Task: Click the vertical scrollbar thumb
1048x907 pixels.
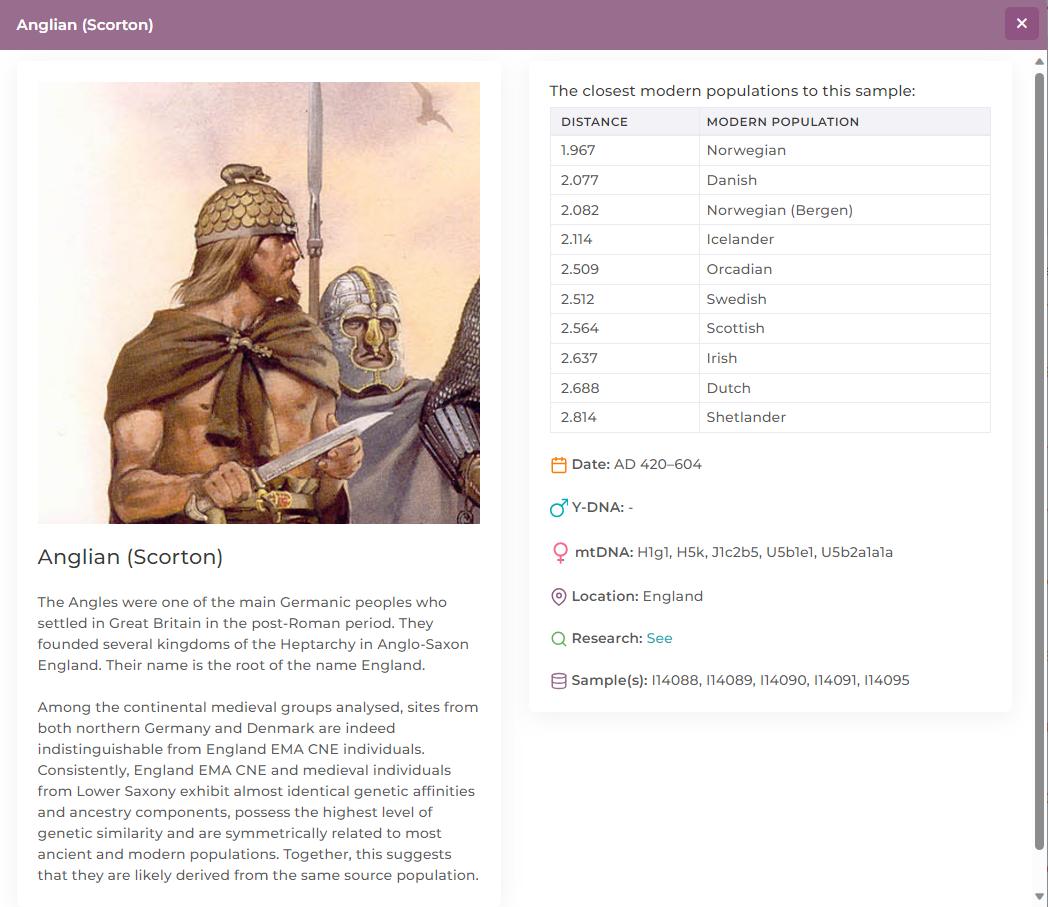Action: click(x=1039, y=461)
